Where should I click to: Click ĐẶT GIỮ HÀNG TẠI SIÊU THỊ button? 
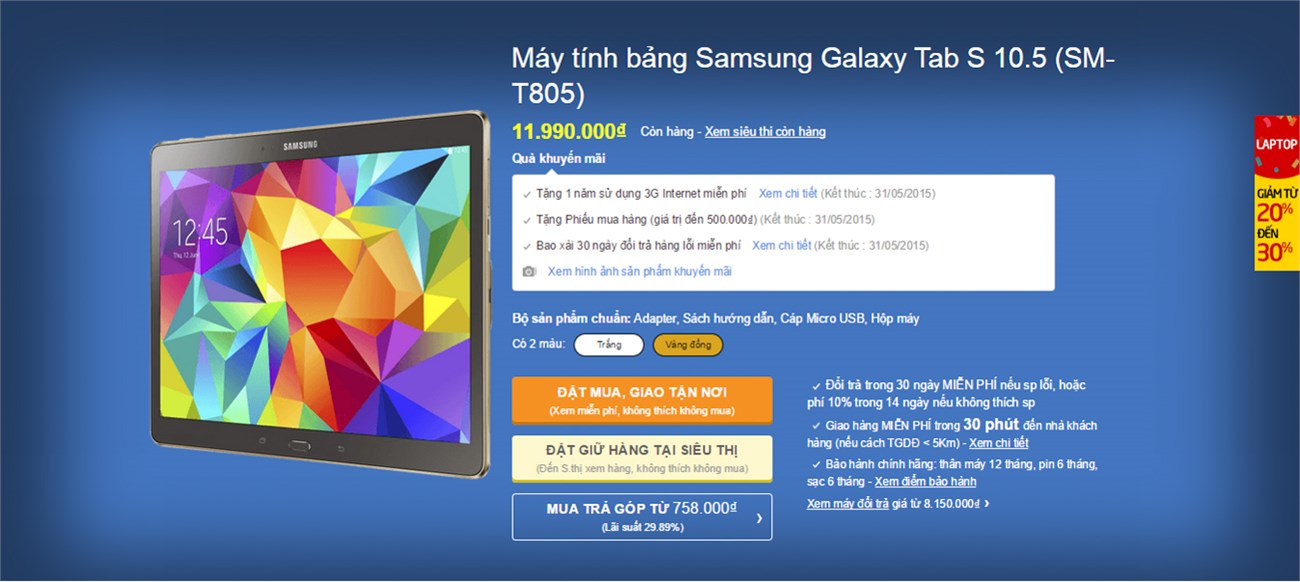point(642,460)
